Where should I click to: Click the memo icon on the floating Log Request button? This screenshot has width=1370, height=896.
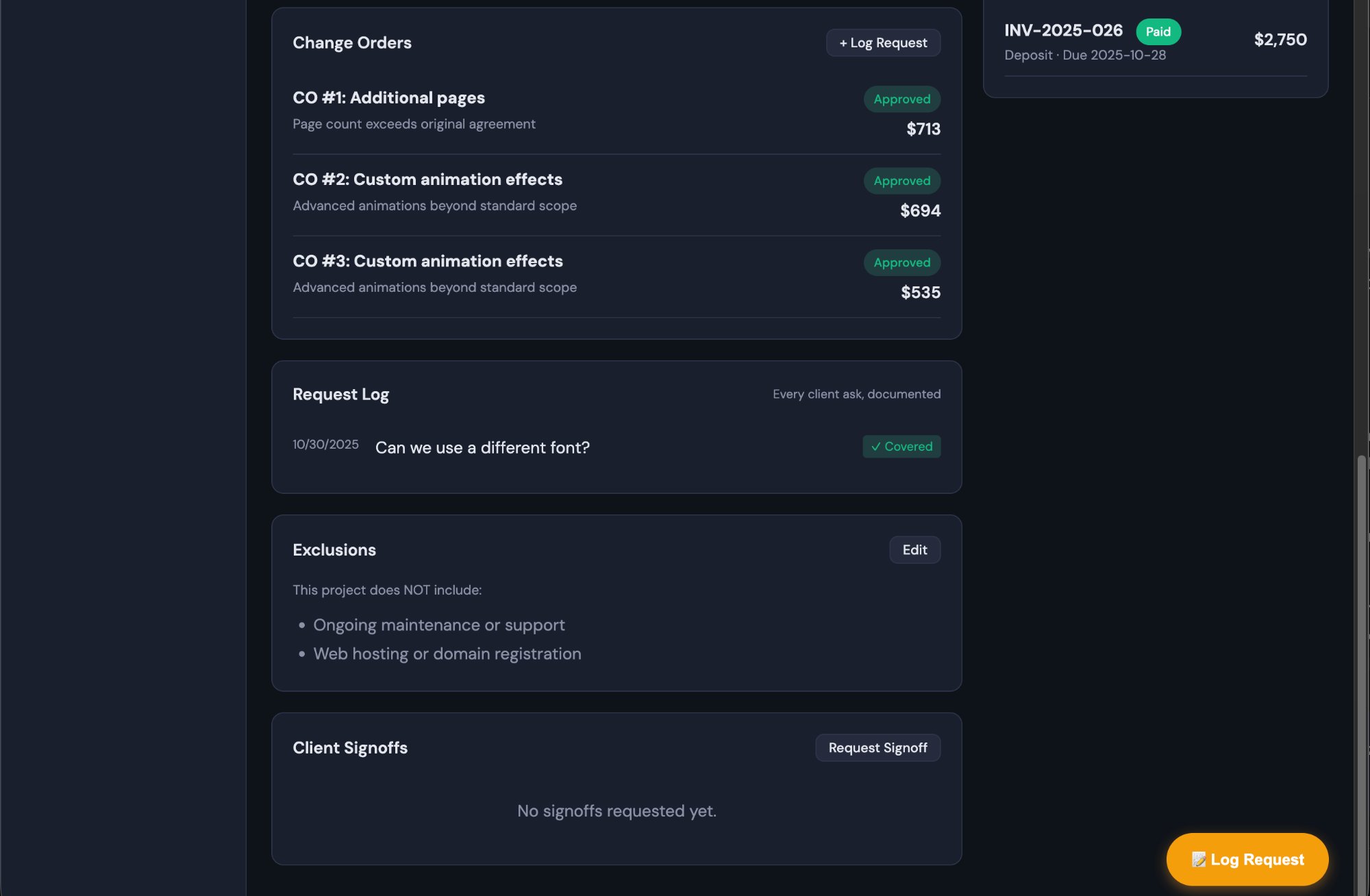pos(1199,859)
